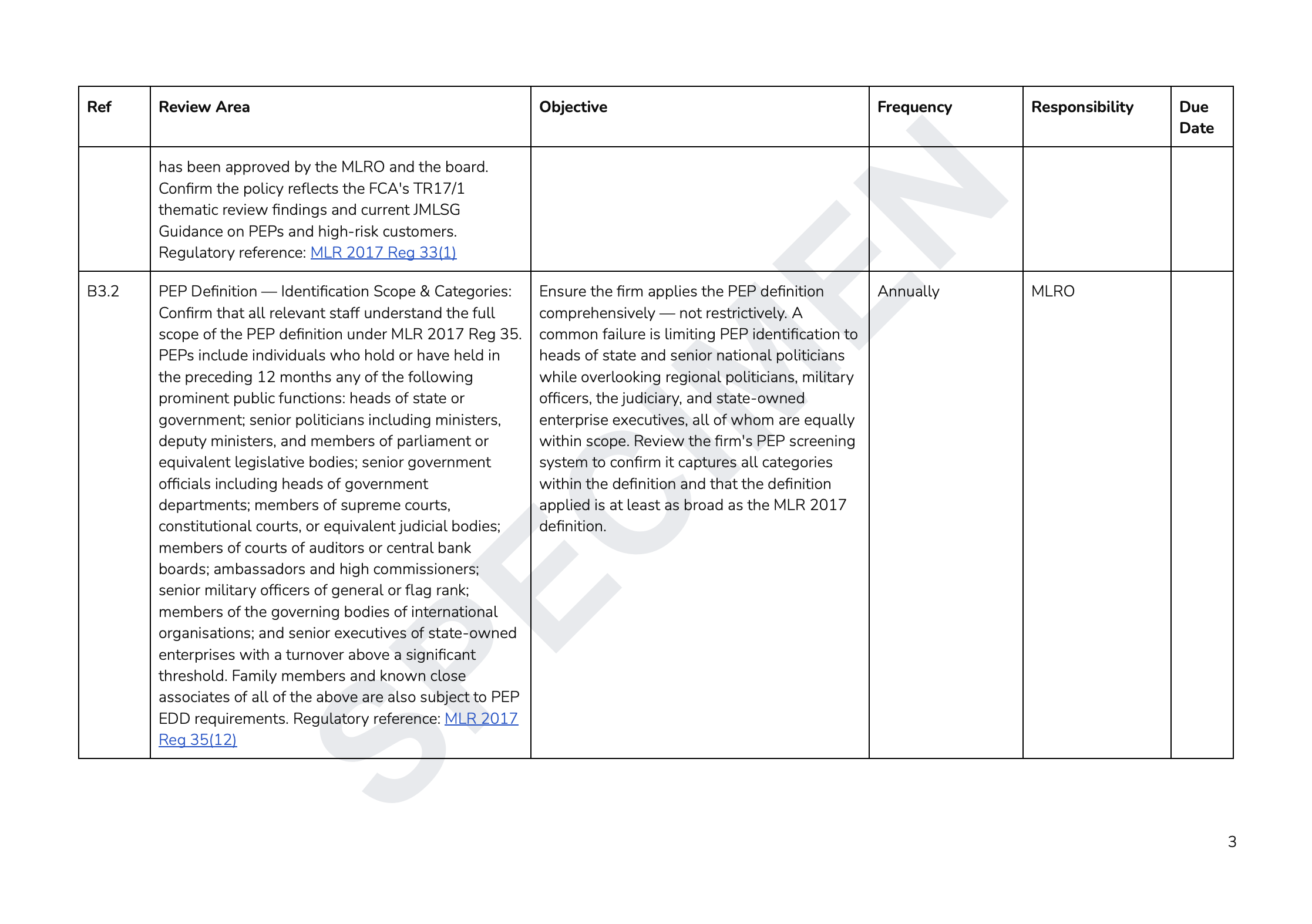Click the 'Reg 35(12)' portion of the link
The image size is (1312, 924).
[x=197, y=740]
